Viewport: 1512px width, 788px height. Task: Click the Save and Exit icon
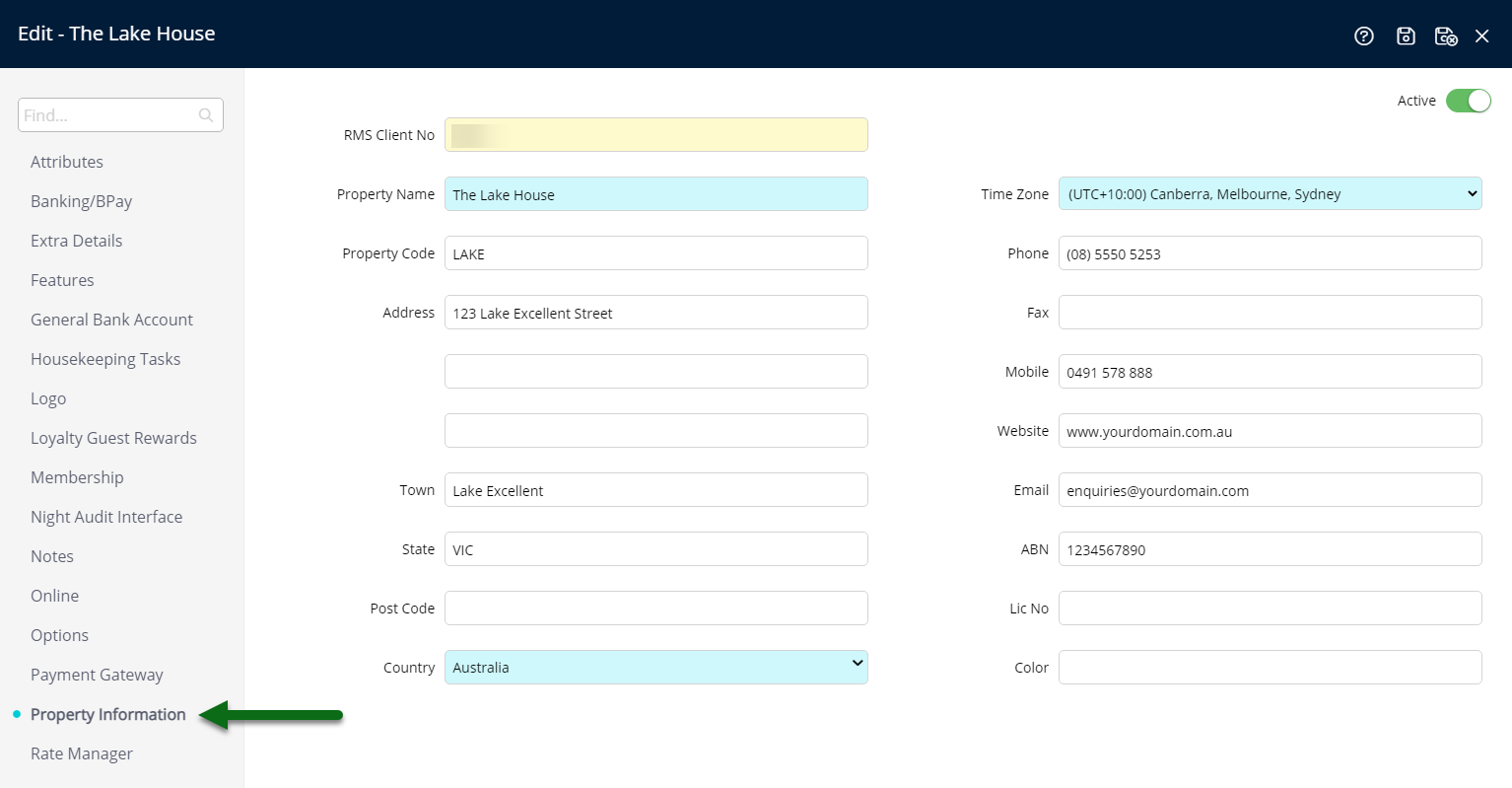point(1446,36)
